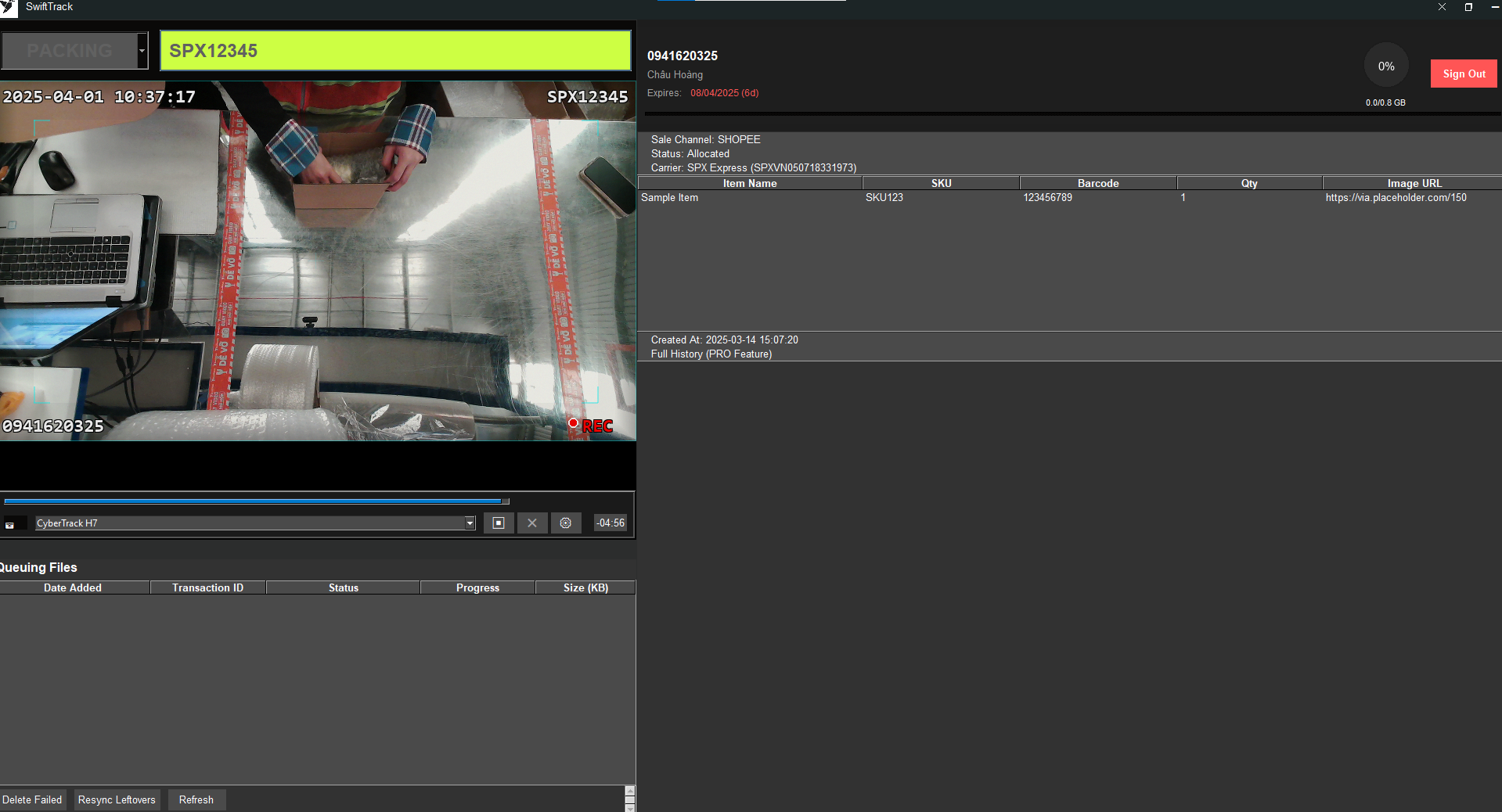Sort items by SKU column header

[x=941, y=184]
